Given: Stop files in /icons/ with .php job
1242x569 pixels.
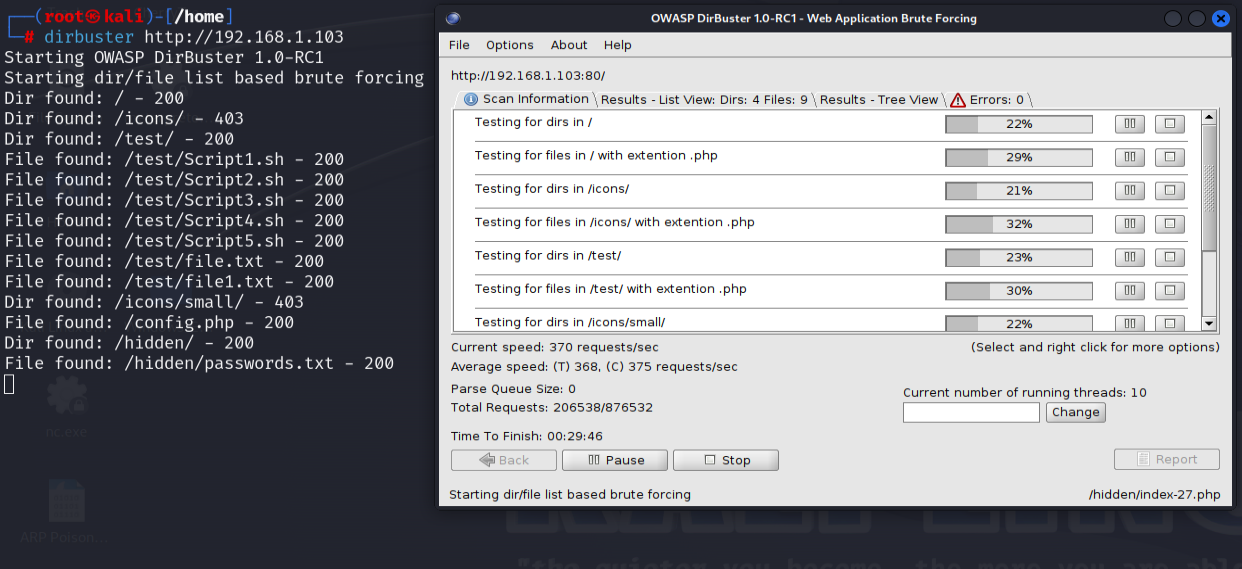Looking at the screenshot, I should tap(1170, 224).
